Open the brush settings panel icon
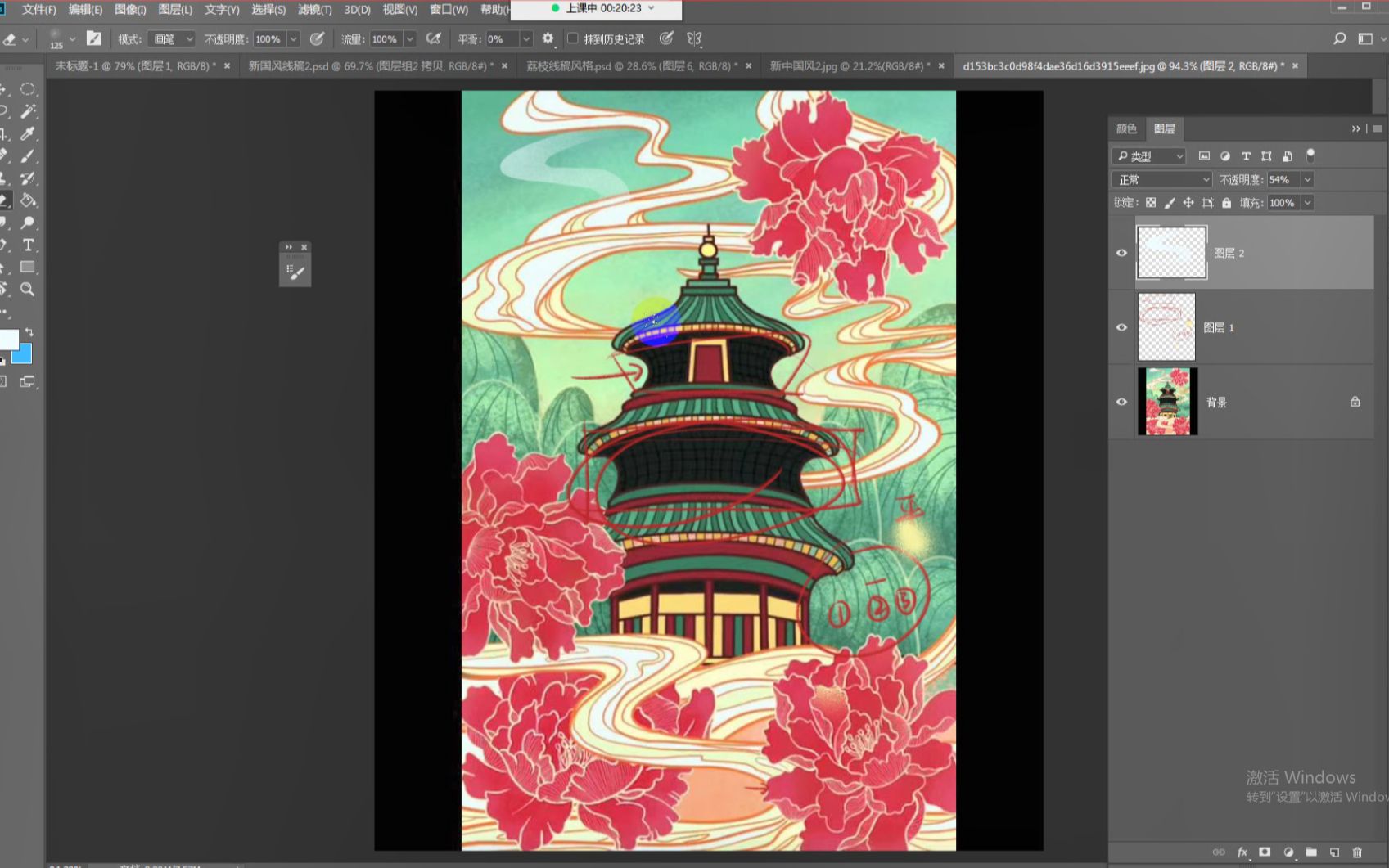The height and width of the screenshot is (868, 1389). (94, 38)
